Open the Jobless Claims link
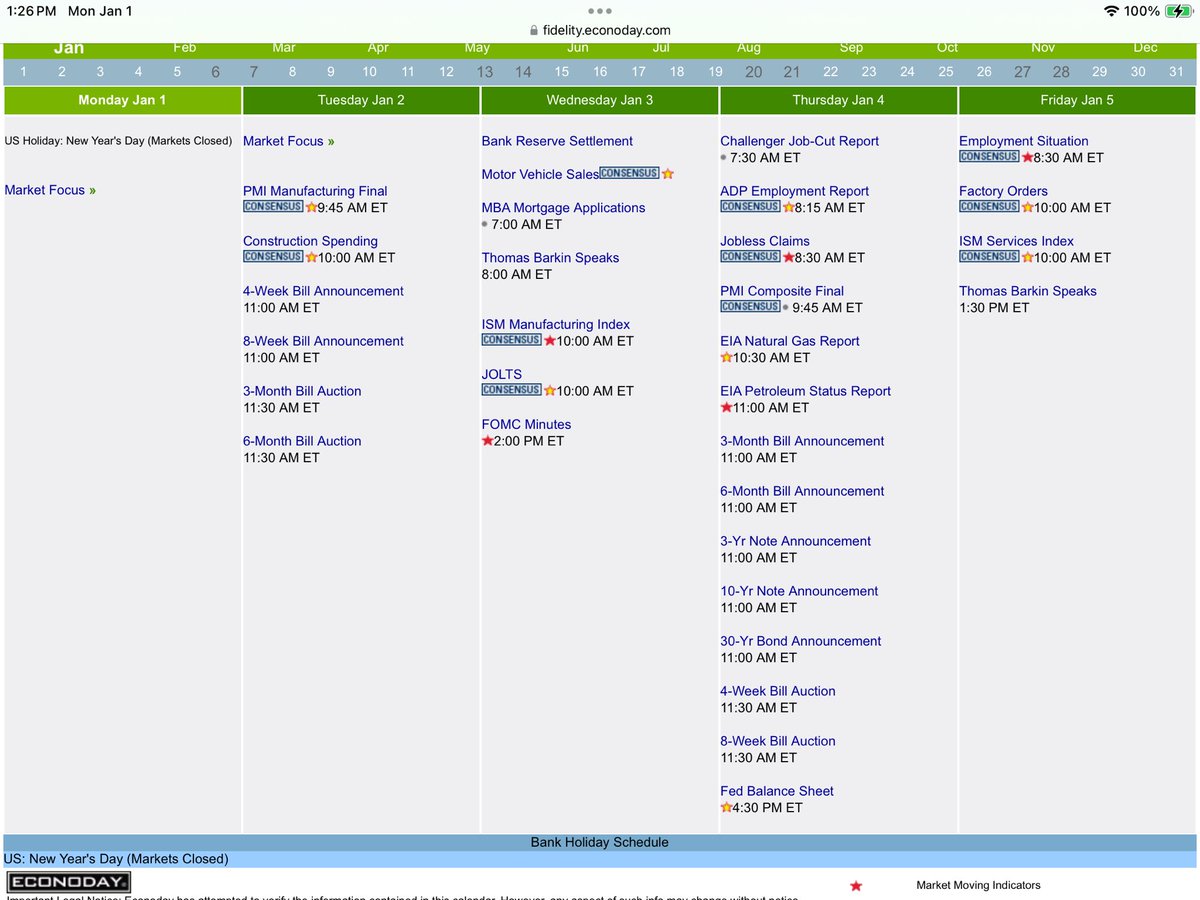This screenshot has height=900, width=1200. (x=764, y=241)
